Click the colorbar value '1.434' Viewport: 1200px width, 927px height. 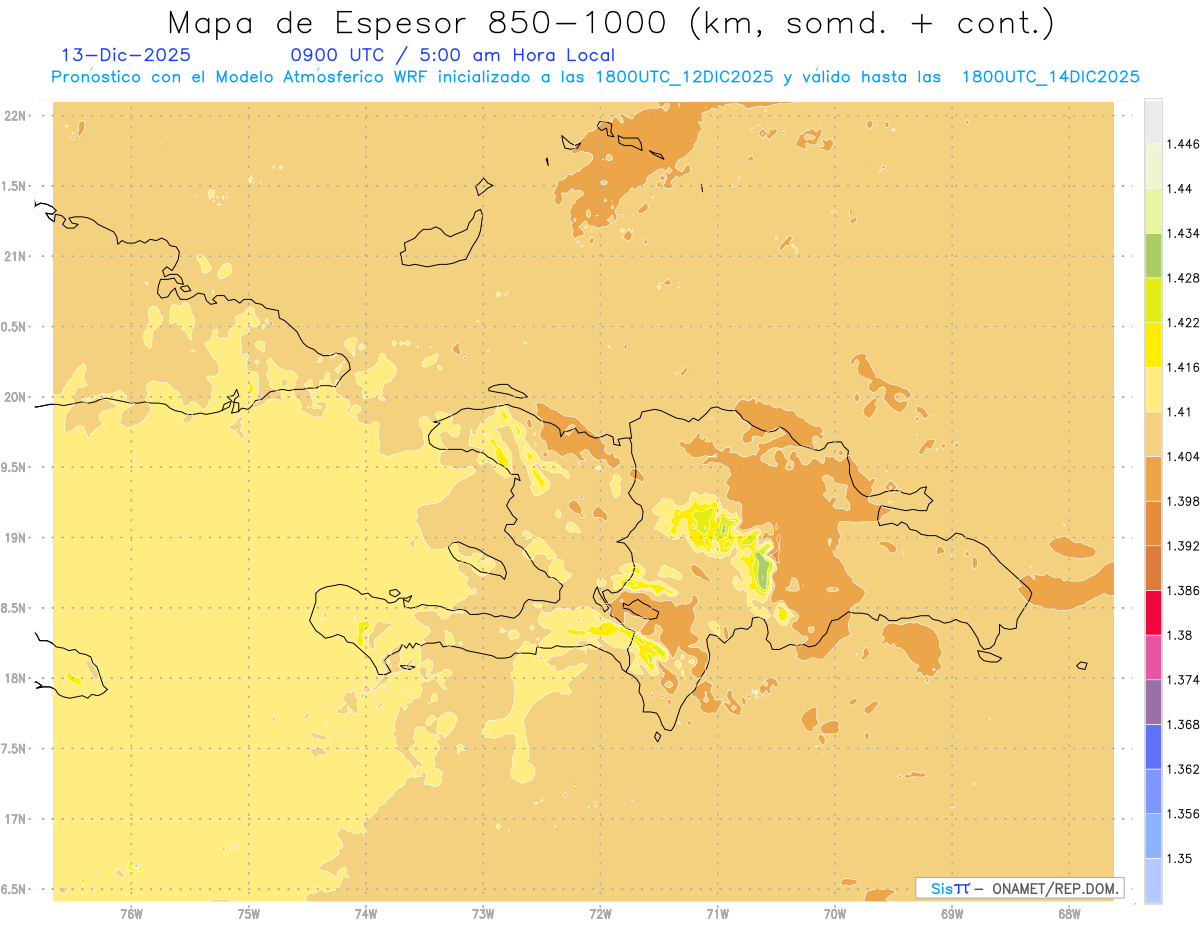tap(1183, 233)
